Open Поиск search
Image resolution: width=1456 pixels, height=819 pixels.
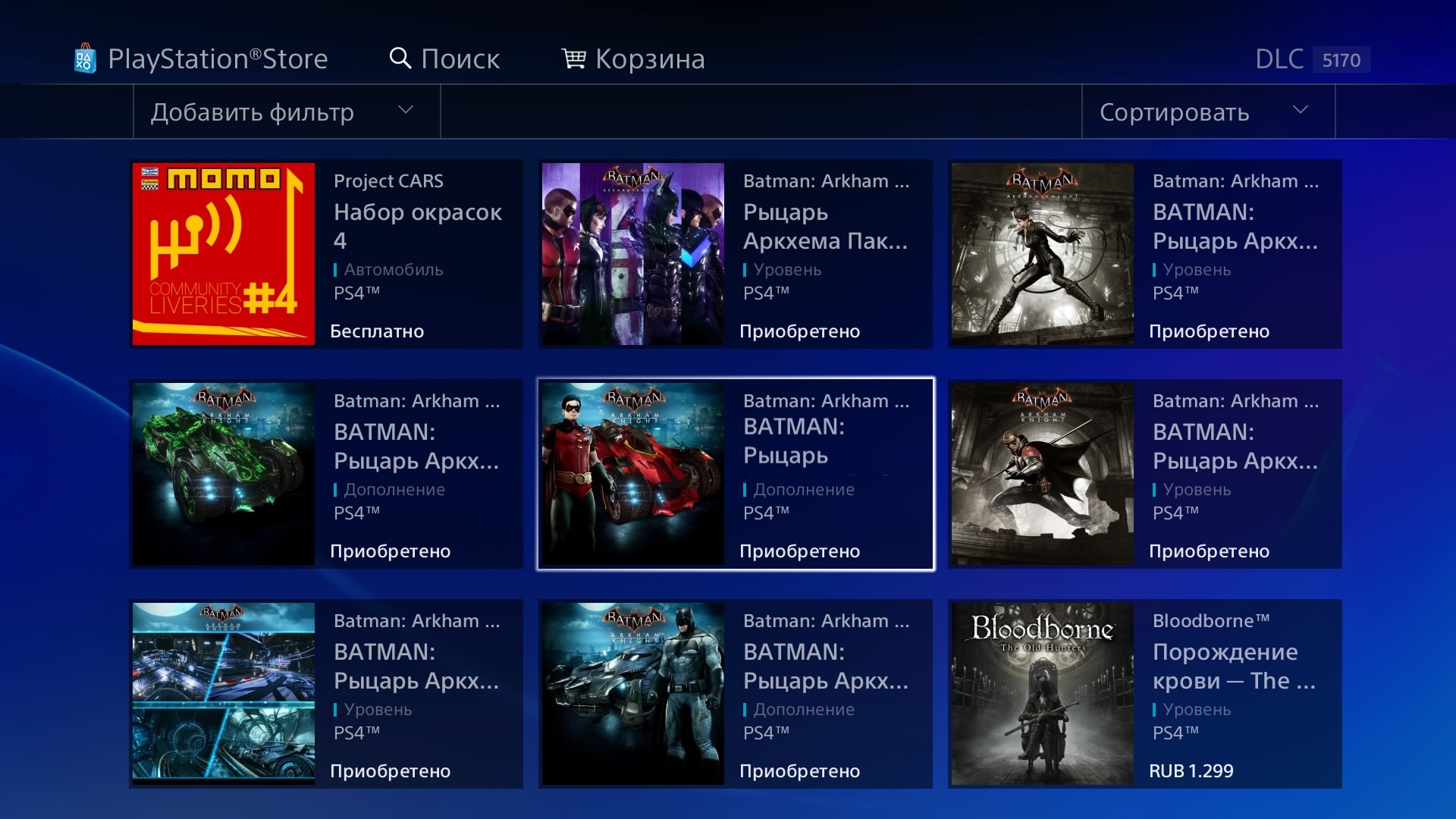click(460, 58)
